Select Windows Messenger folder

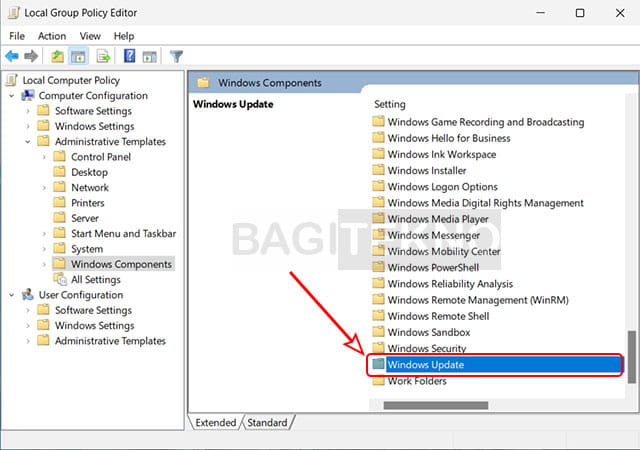click(x=434, y=235)
